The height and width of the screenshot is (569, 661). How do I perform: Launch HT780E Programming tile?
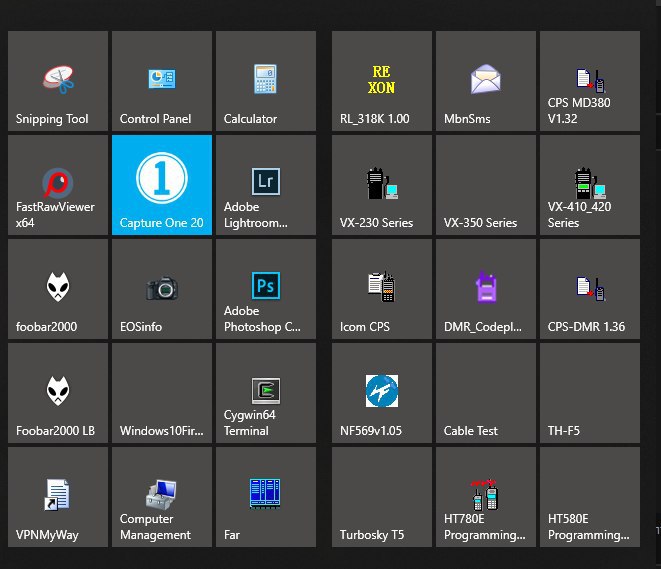click(486, 497)
